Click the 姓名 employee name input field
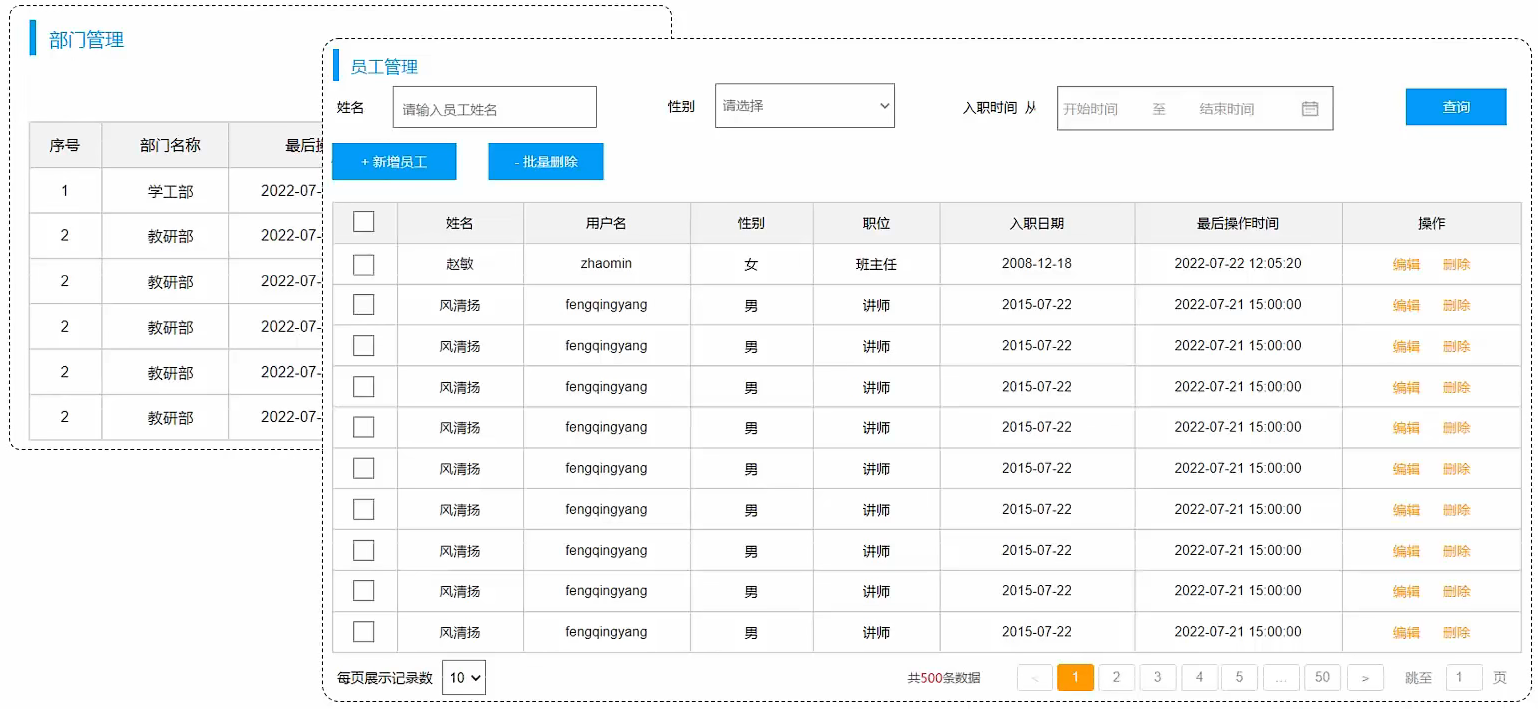 click(x=494, y=105)
